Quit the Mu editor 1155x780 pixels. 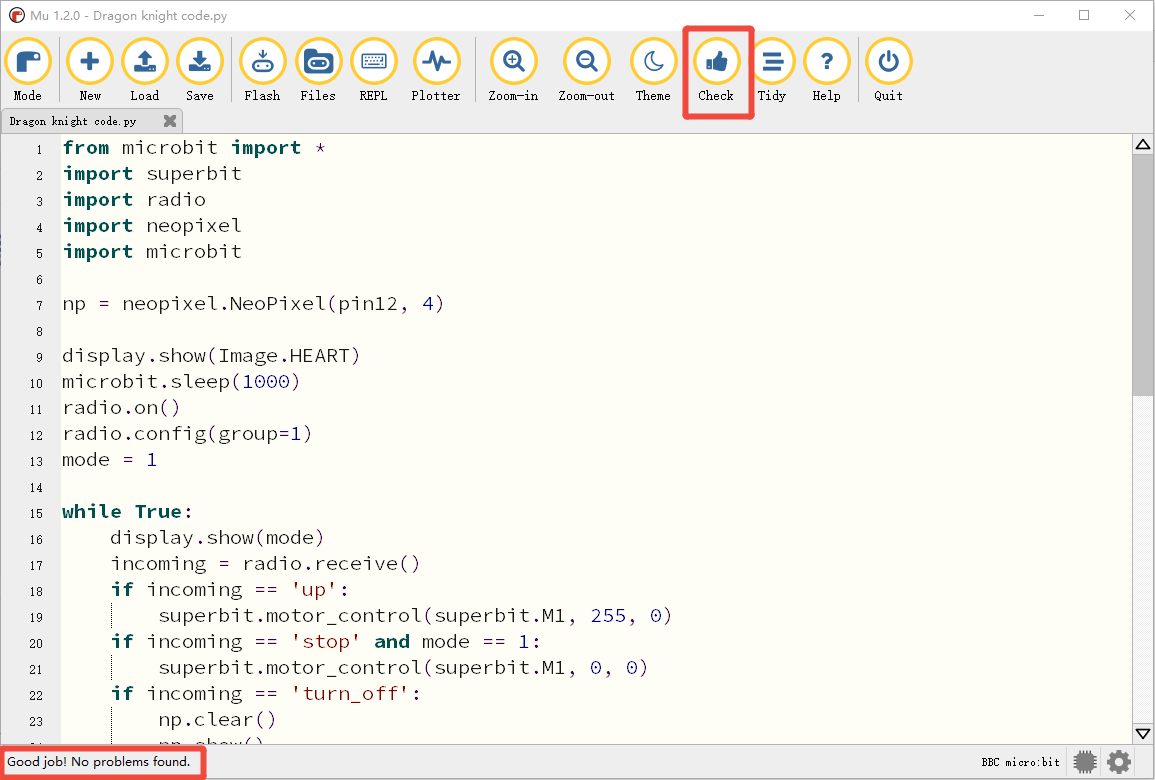click(888, 71)
